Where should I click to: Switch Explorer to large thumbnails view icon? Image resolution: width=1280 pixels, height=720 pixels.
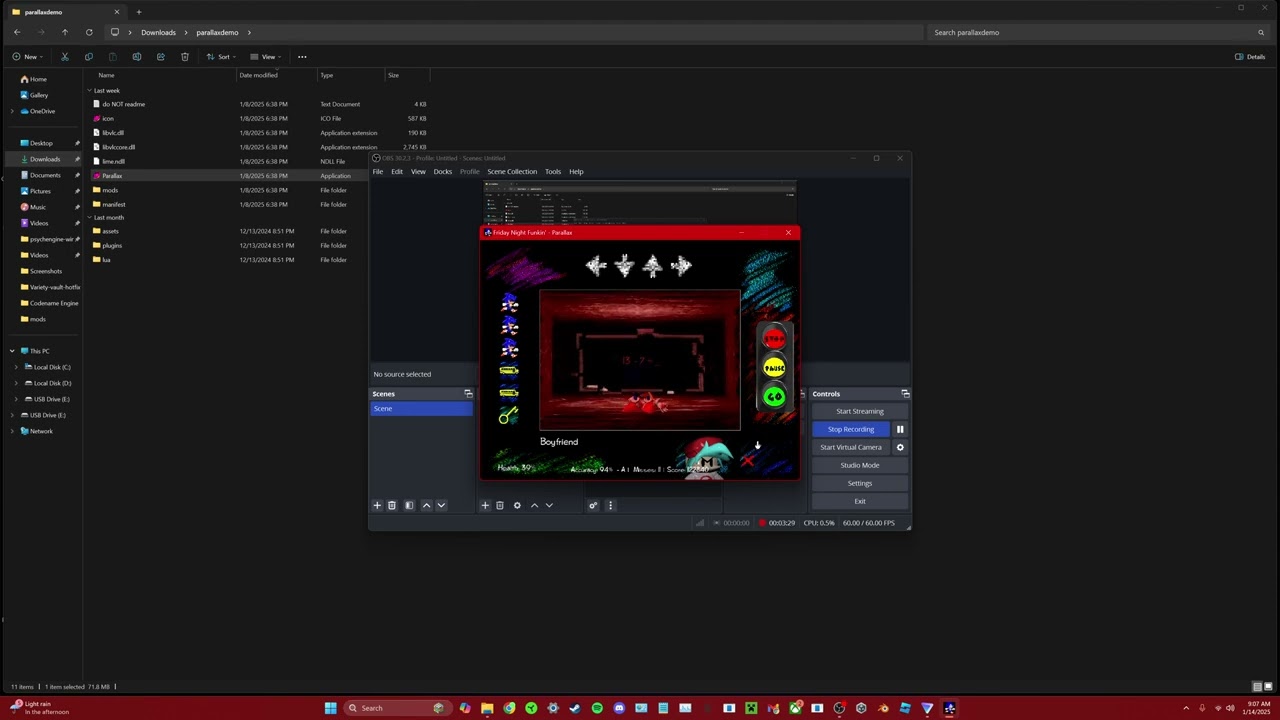point(1267,687)
